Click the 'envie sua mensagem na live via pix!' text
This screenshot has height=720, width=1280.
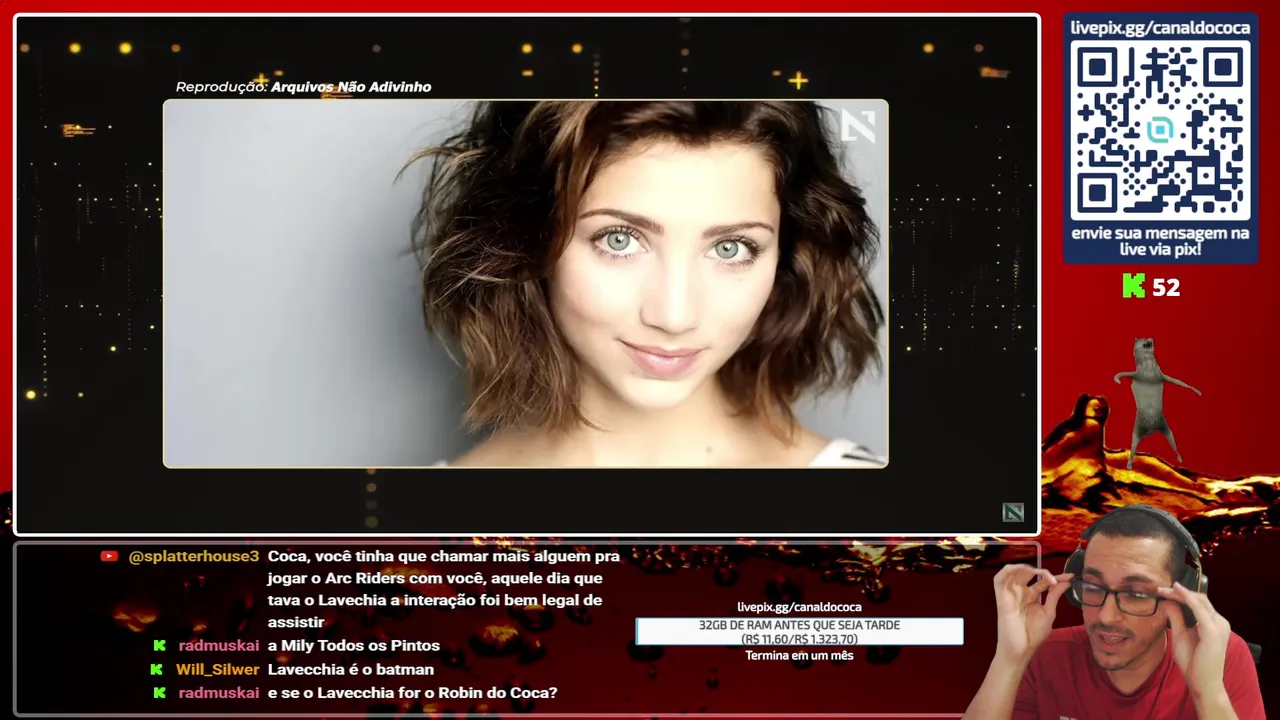pos(1160,241)
